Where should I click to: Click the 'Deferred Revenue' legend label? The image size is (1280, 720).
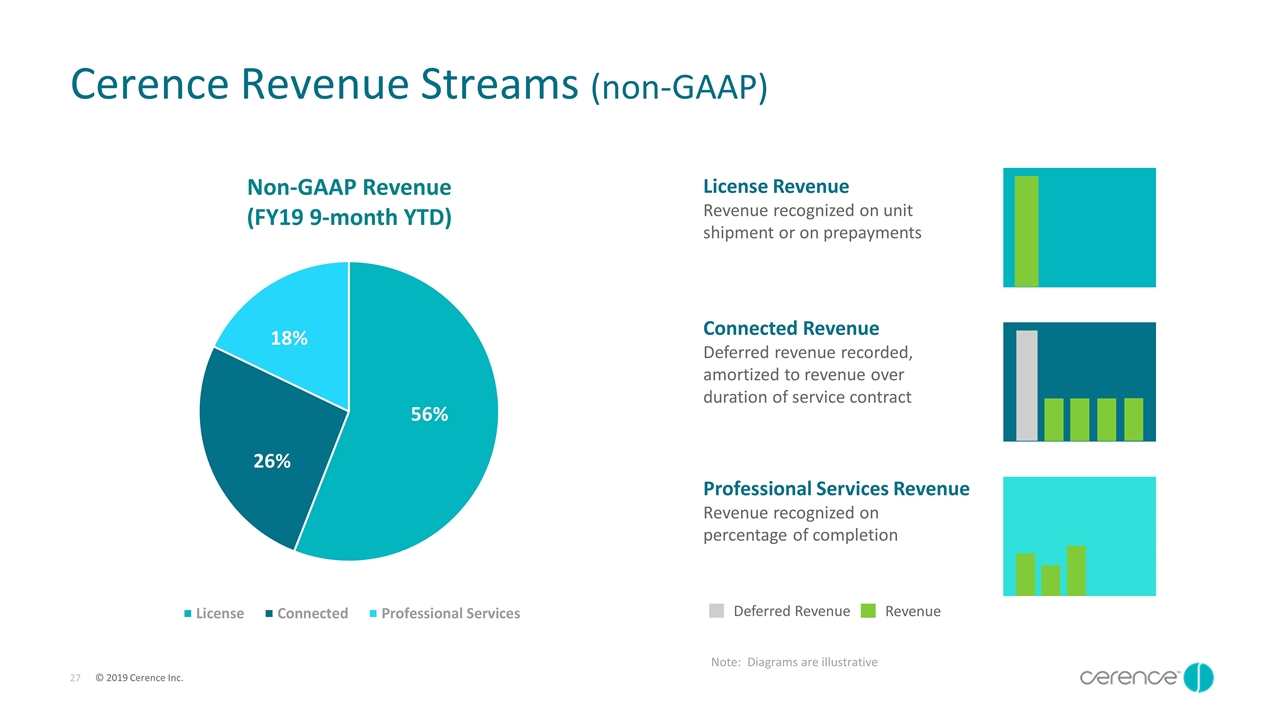(x=792, y=611)
